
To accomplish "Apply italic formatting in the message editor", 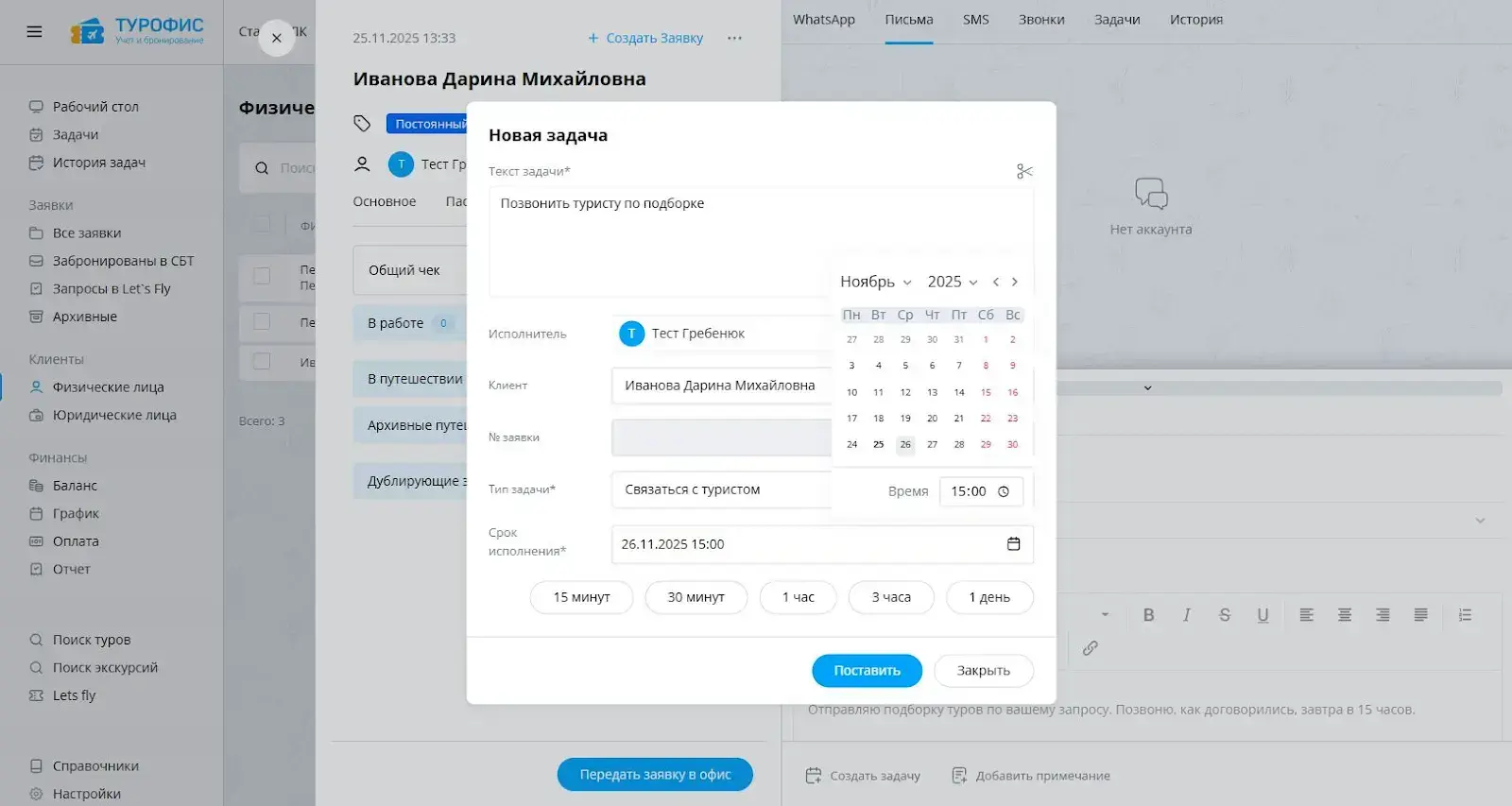I will 1186,615.
